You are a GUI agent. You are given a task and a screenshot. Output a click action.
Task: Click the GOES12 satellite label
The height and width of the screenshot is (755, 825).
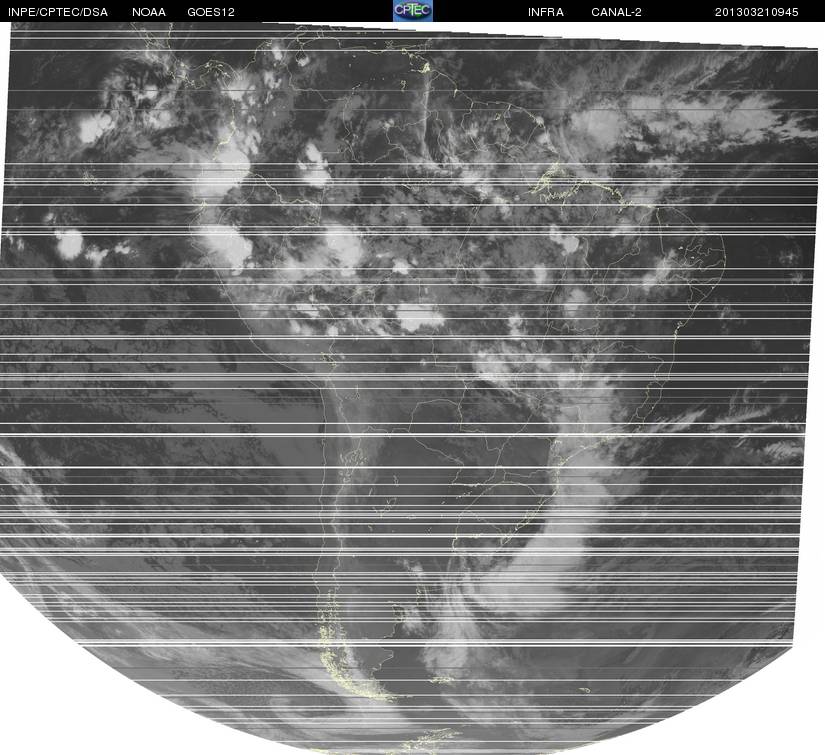tap(211, 12)
